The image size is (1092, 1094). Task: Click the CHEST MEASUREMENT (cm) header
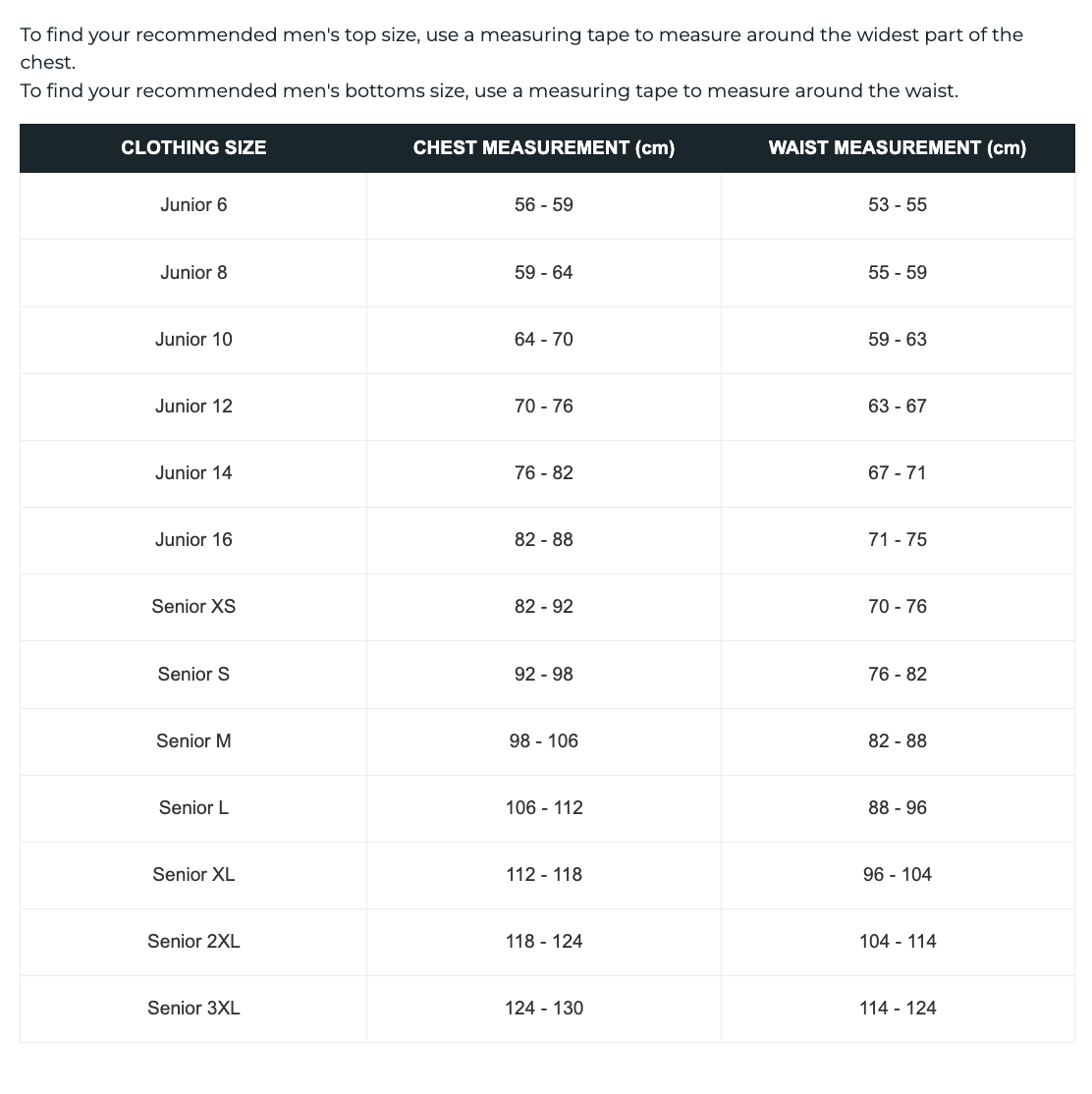pos(544,148)
